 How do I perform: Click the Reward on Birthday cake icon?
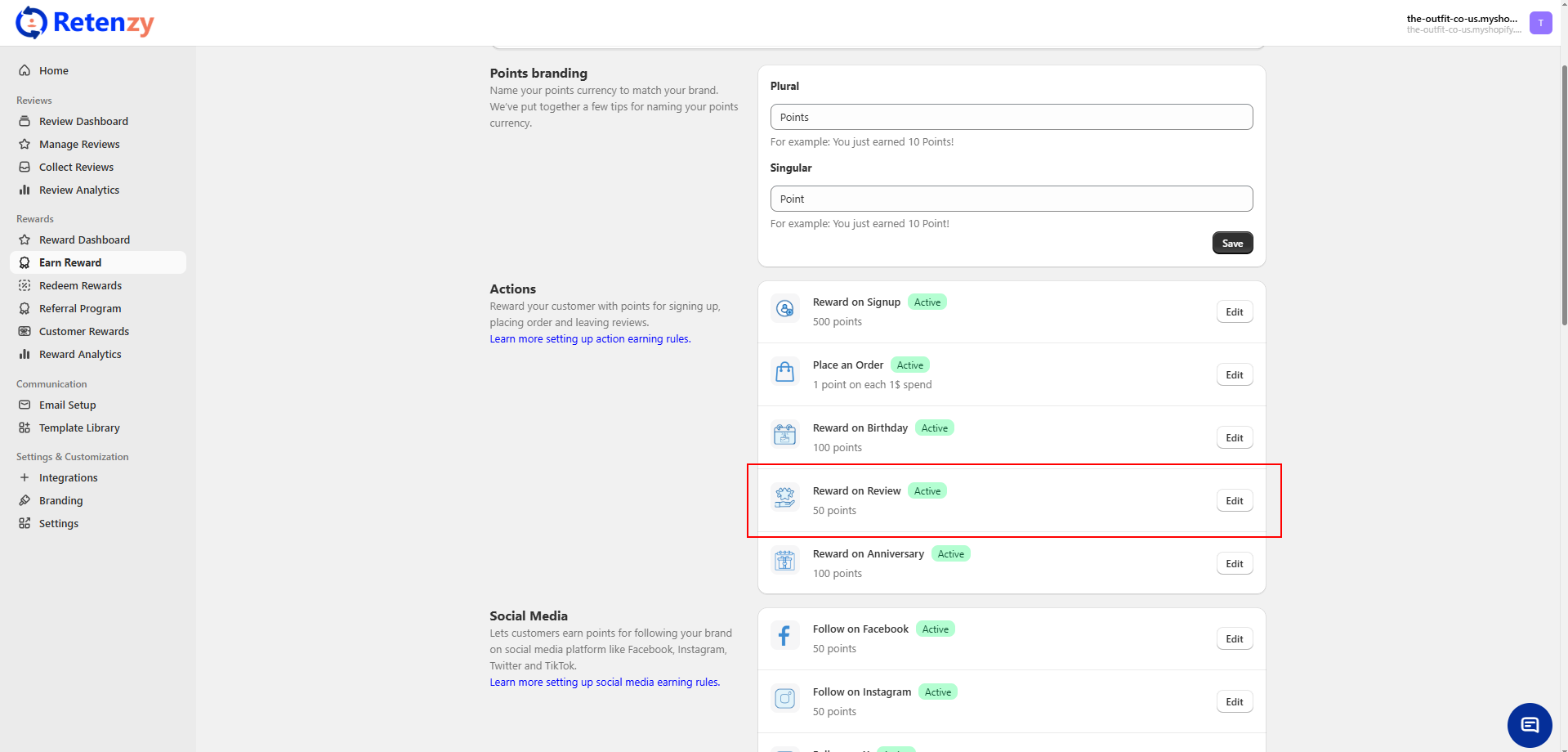784,435
